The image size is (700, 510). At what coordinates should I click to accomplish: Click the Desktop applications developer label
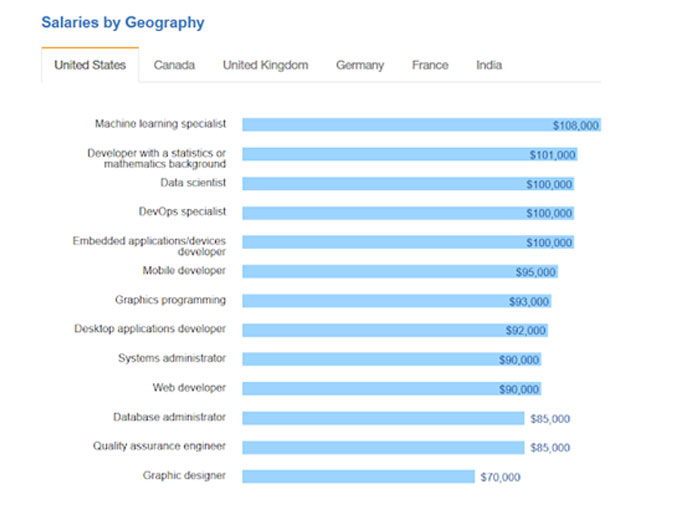150,329
